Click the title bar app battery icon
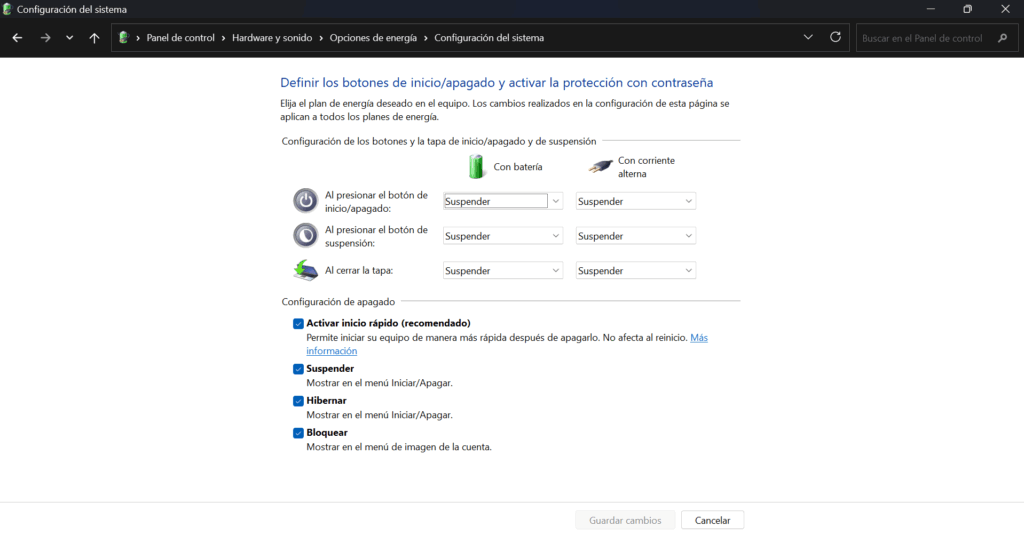This screenshot has width=1024, height=535. coord(7,9)
